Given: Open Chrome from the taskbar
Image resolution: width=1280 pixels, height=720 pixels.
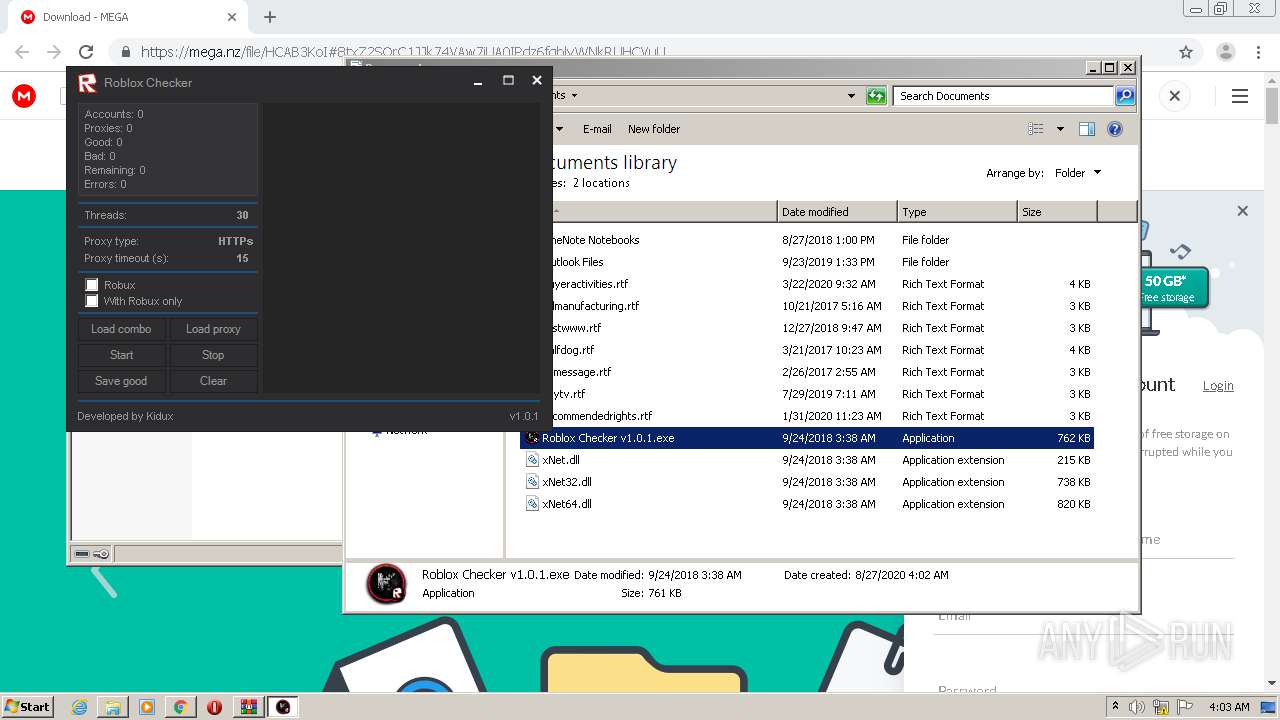Looking at the screenshot, I should click(x=180, y=707).
